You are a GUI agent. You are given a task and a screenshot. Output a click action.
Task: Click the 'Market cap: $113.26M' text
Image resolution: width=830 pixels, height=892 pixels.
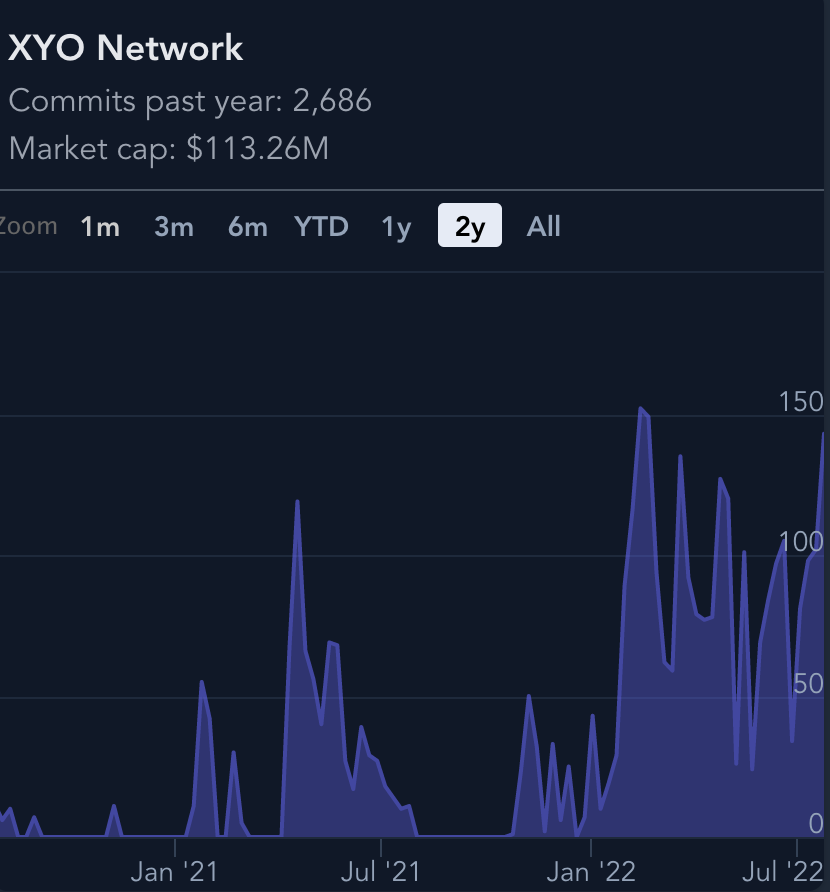point(169,149)
